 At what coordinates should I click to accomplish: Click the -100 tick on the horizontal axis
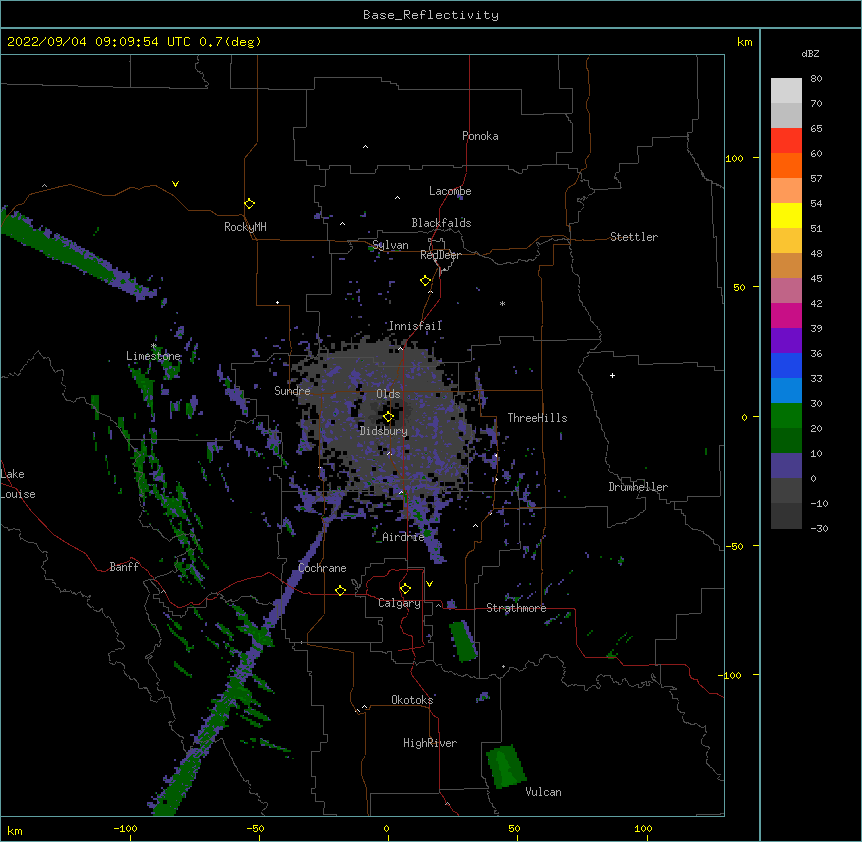(x=125, y=828)
